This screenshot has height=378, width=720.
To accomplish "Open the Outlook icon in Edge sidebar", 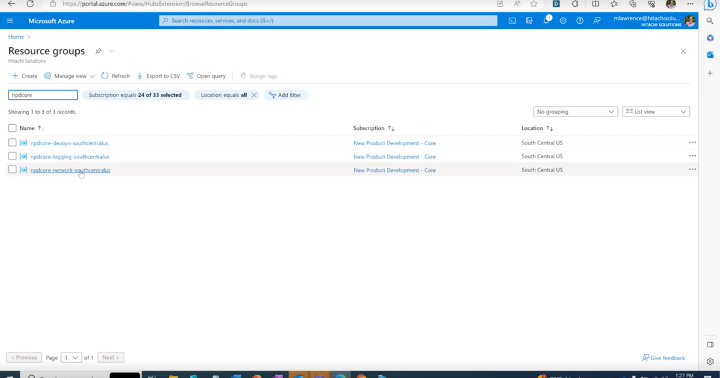I will [x=710, y=55].
